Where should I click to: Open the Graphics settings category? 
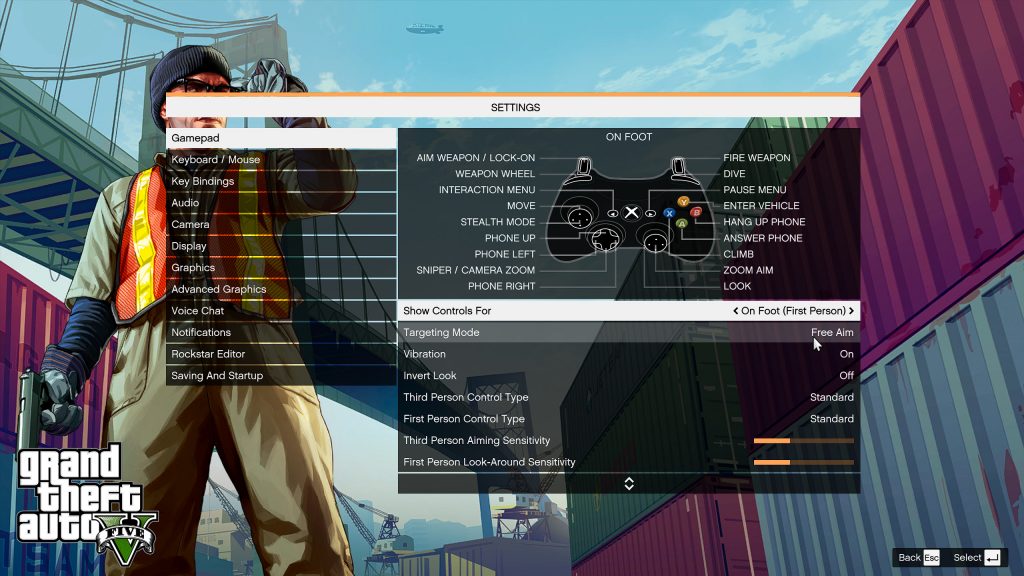(x=281, y=267)
